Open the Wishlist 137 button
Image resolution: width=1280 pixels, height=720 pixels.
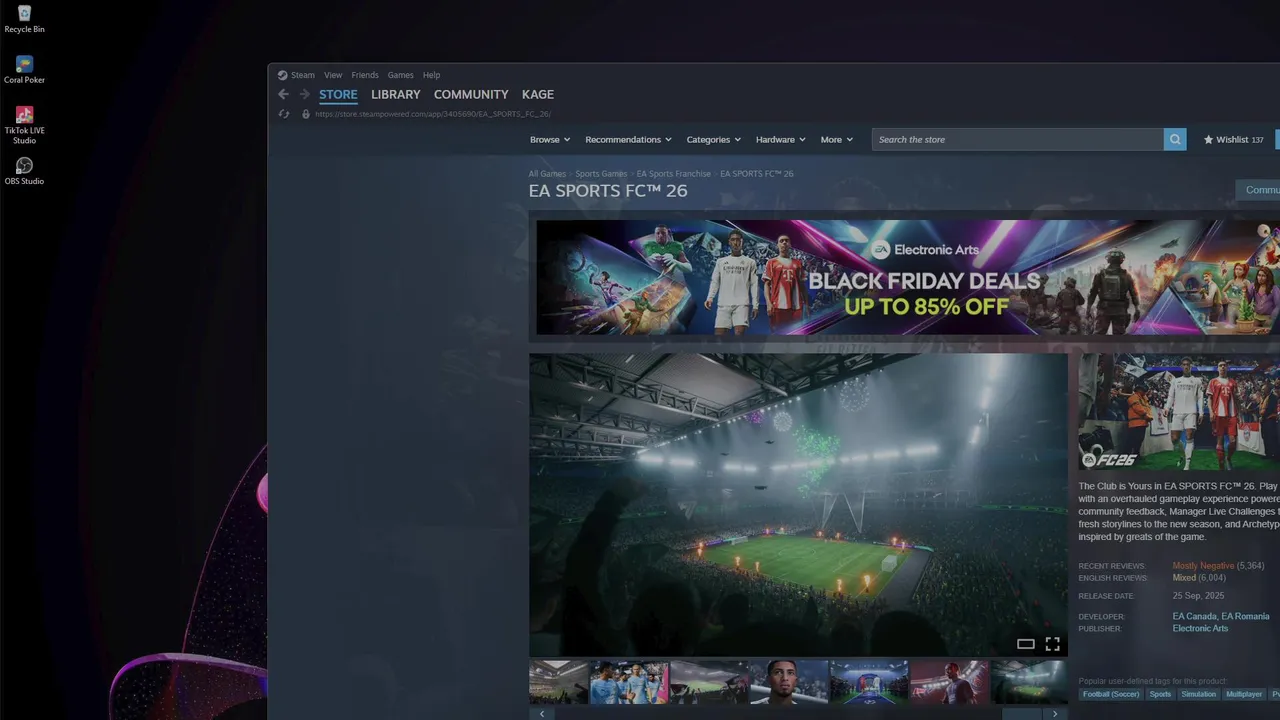1234,140
